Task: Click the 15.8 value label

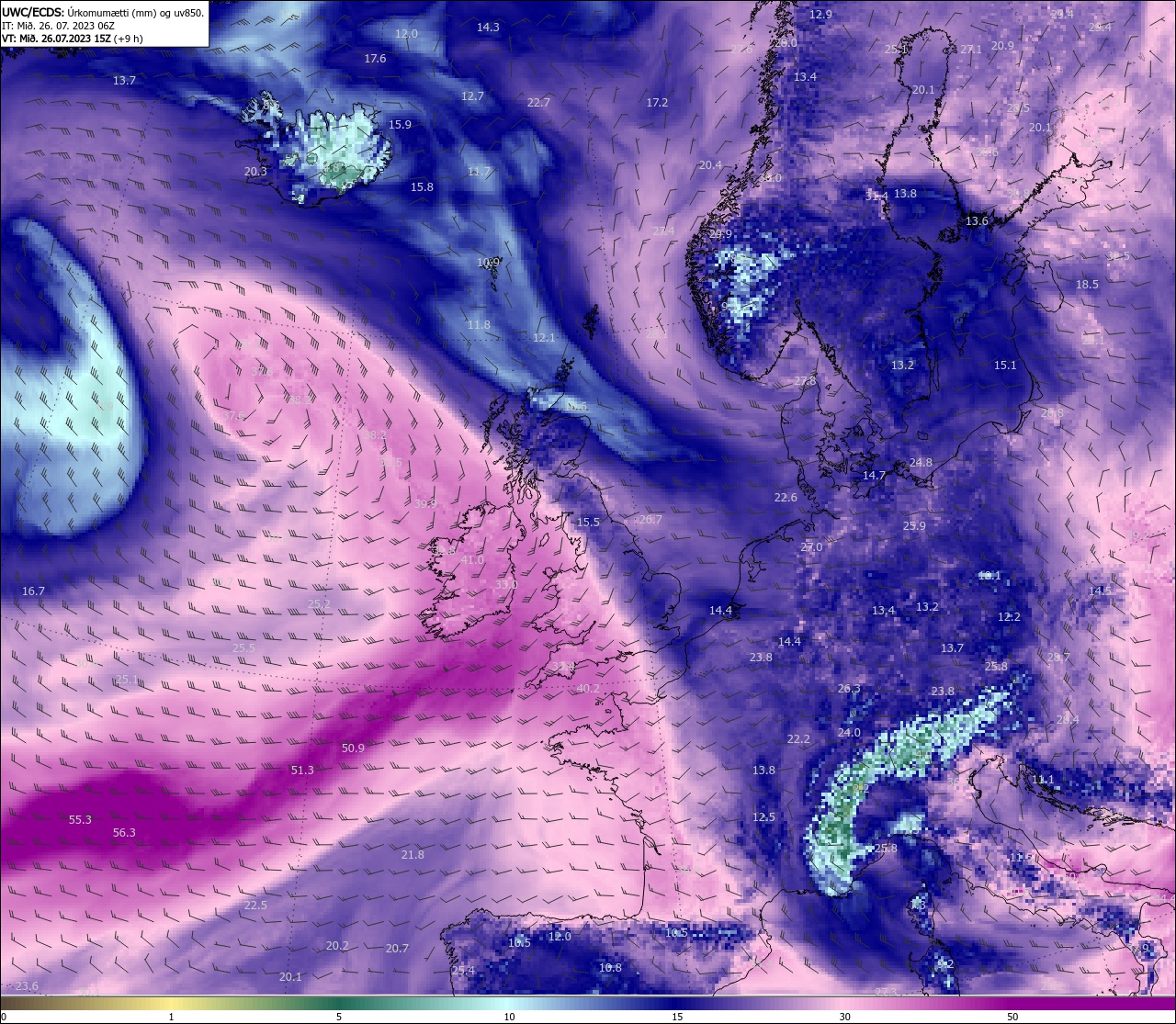Action: point(422,186)
